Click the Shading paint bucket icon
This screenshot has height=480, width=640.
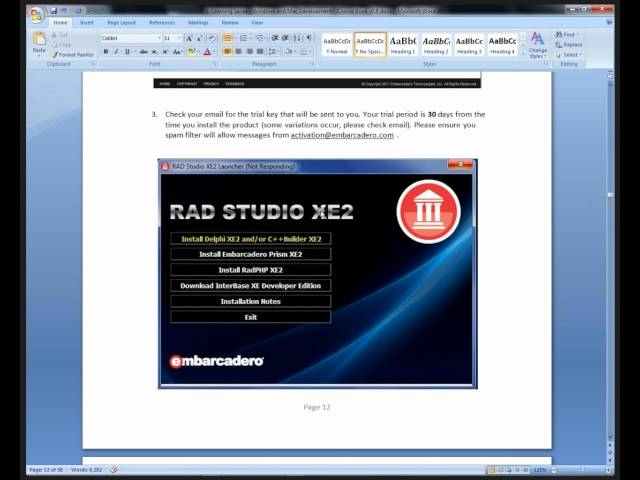click(289, 52)
